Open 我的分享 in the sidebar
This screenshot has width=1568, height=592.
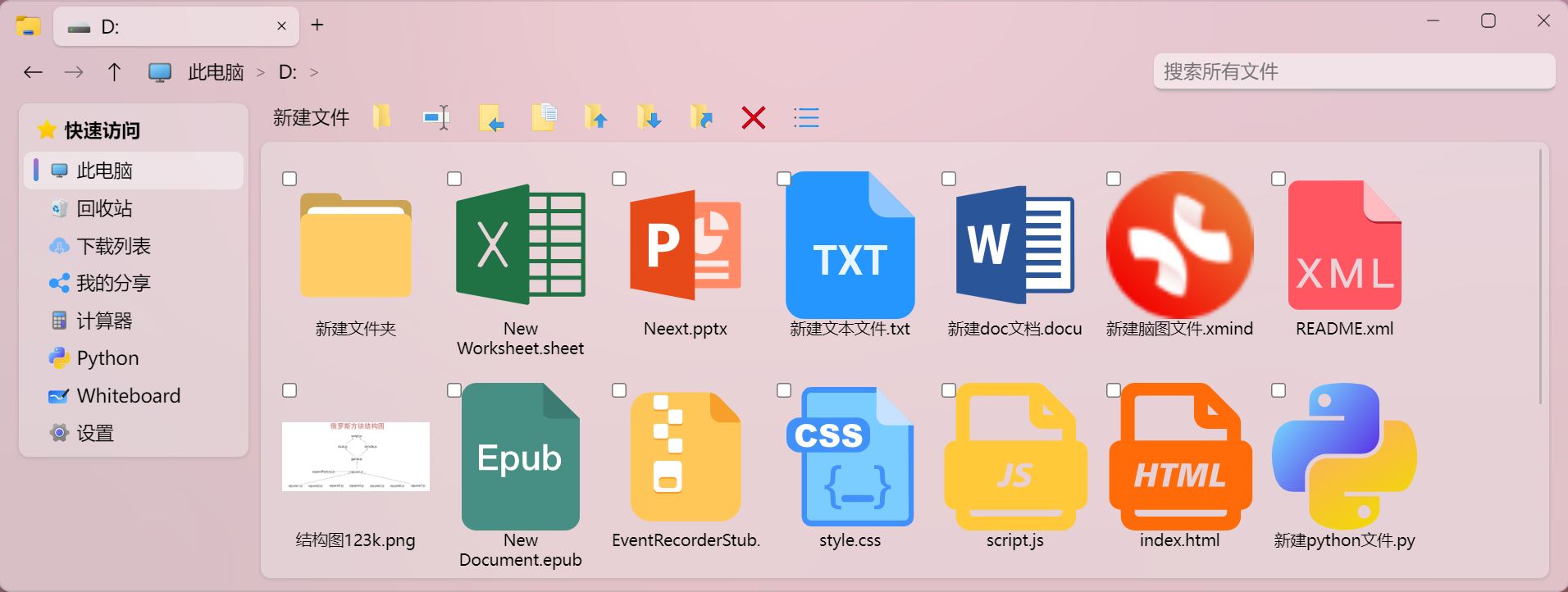134,283
